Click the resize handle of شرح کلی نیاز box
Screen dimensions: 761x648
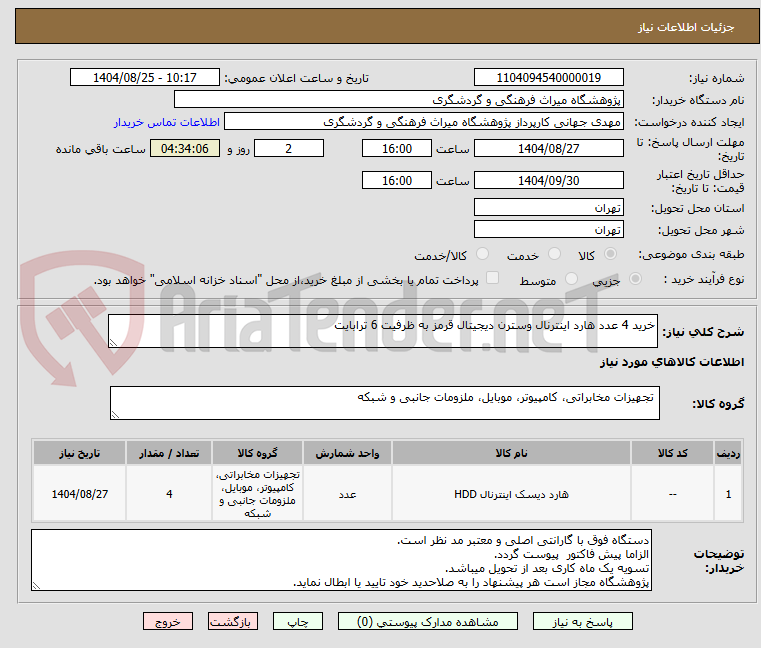coord(113,343)
